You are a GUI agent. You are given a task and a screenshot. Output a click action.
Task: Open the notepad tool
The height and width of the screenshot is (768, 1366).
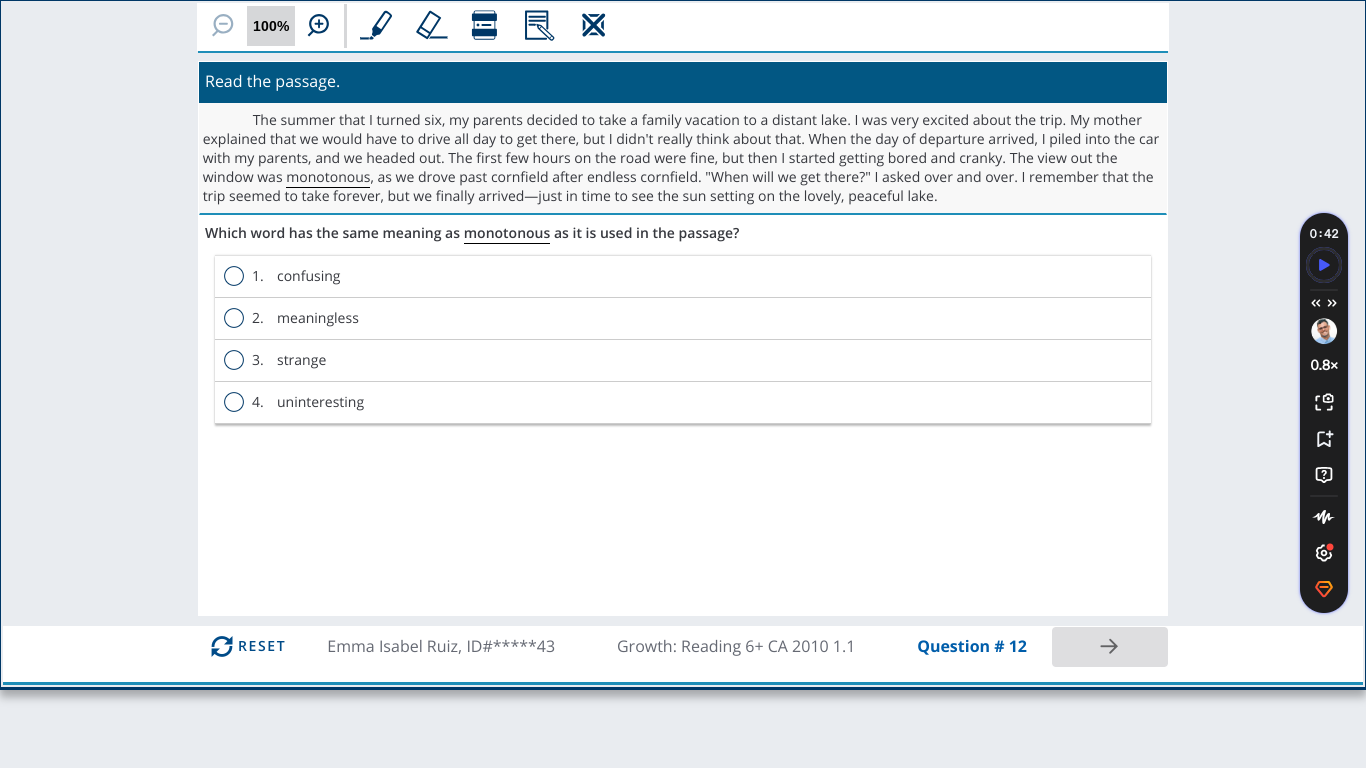[x=539, y=25]
